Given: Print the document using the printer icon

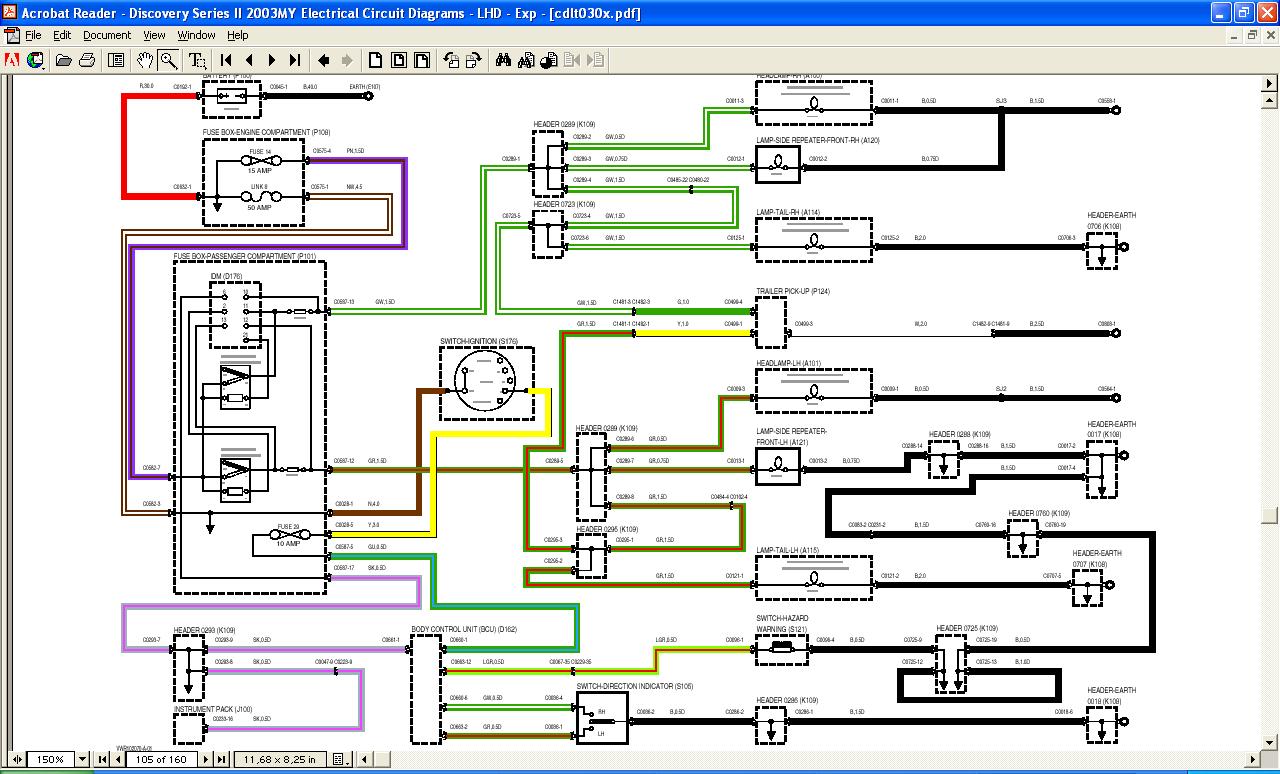Looking at the screenshot, I should [x=86, y=60].
